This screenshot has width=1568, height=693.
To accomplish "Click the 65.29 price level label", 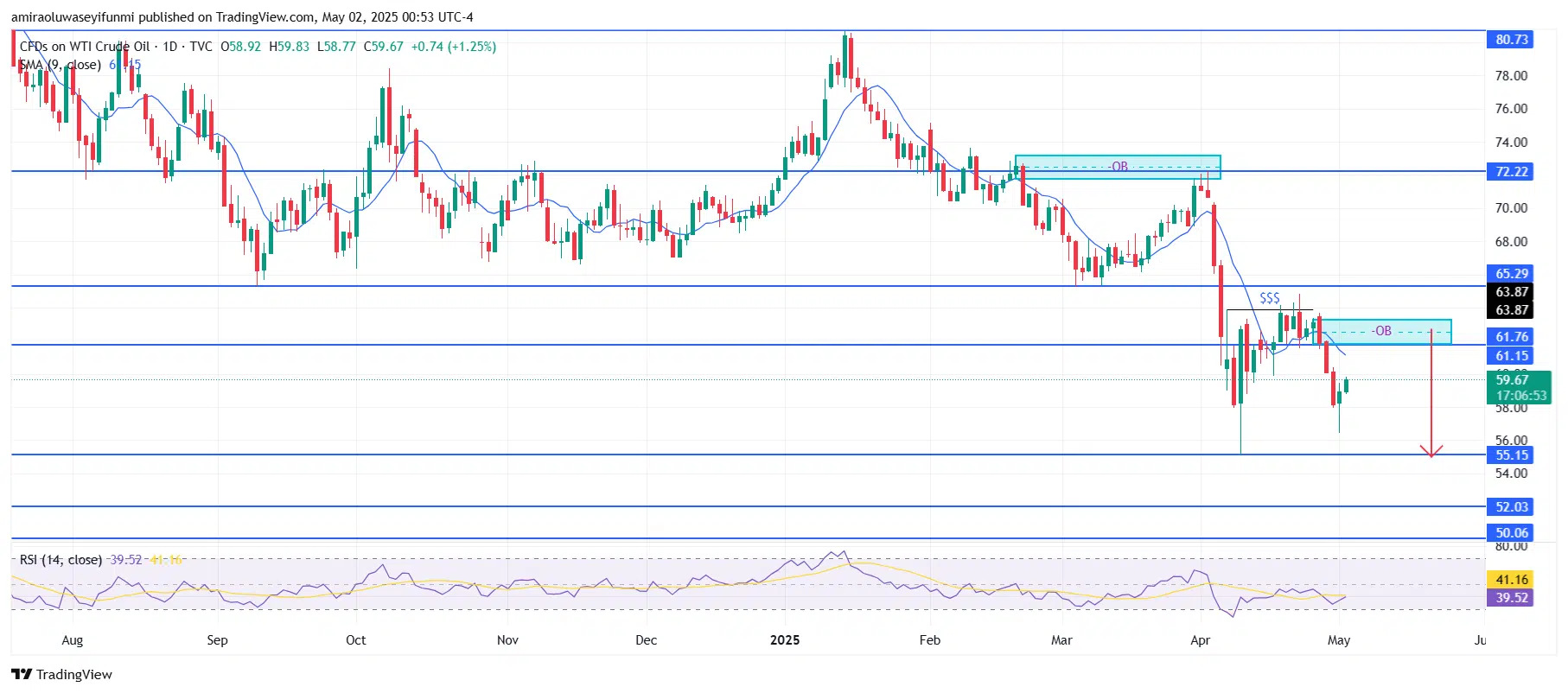I will (1510, 274).
